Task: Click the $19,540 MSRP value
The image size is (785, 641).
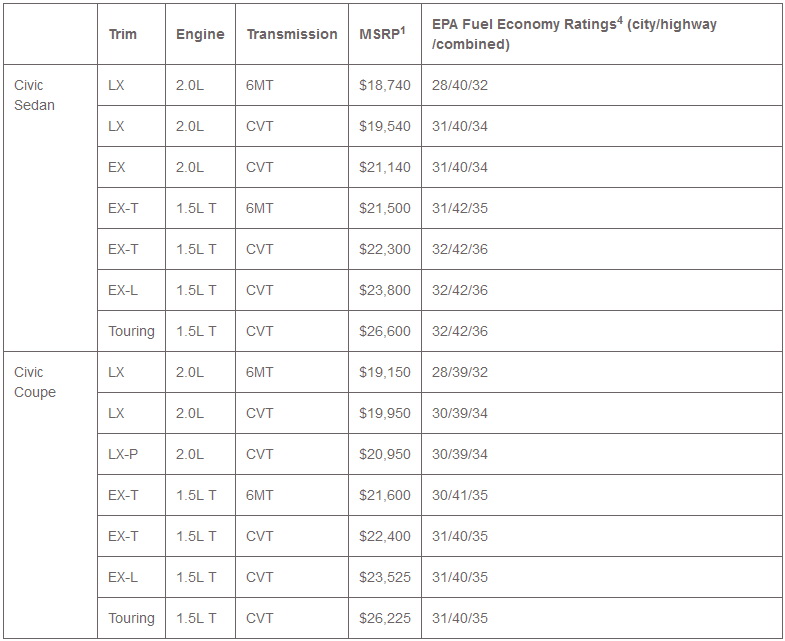Action: 385,127
